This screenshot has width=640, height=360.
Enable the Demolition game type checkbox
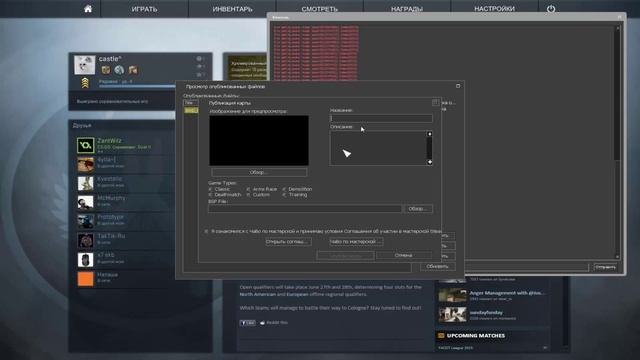(284, 189)
